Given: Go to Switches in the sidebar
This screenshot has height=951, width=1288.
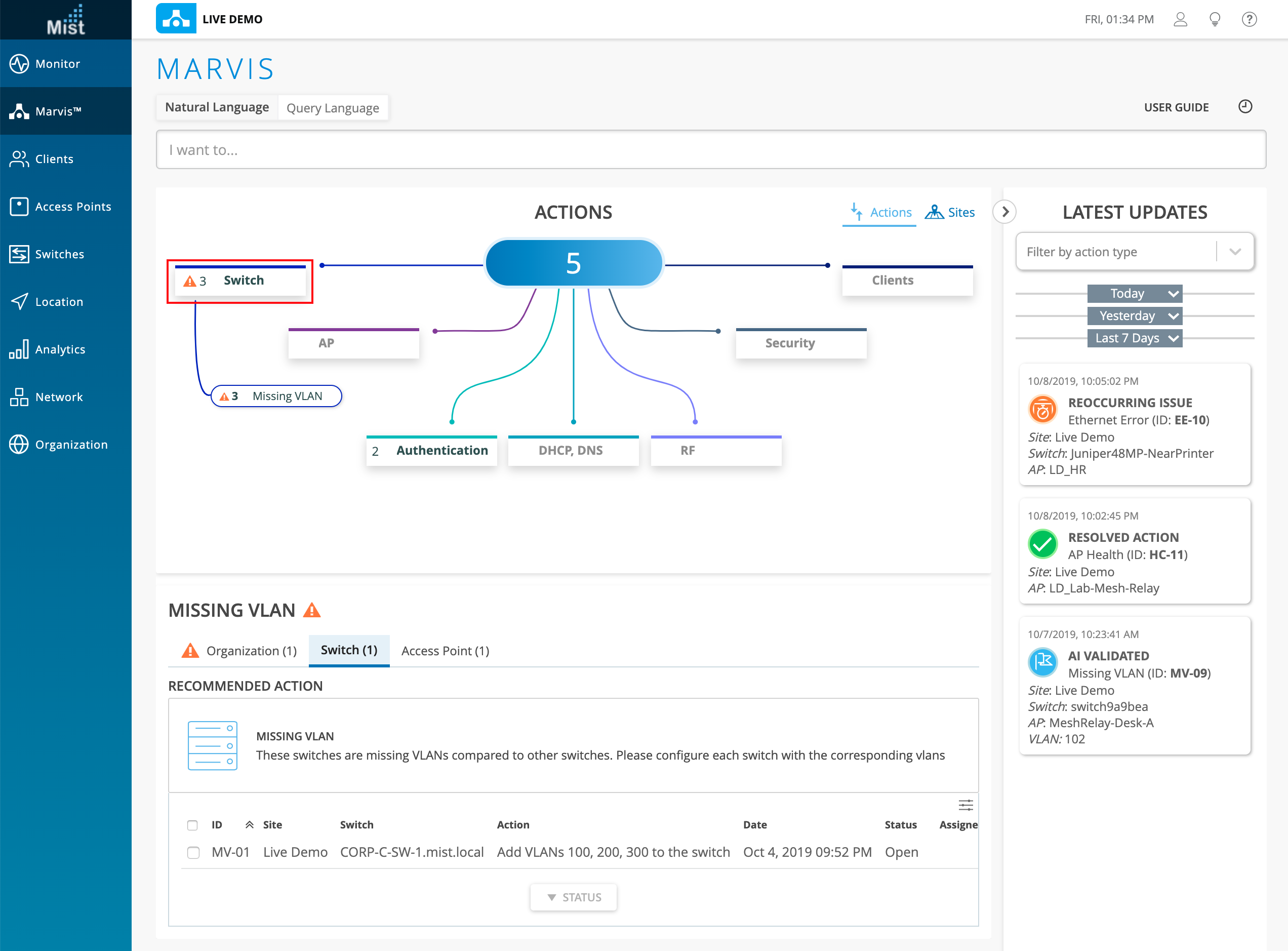Looking at the screenshot, I should point(59,254).
